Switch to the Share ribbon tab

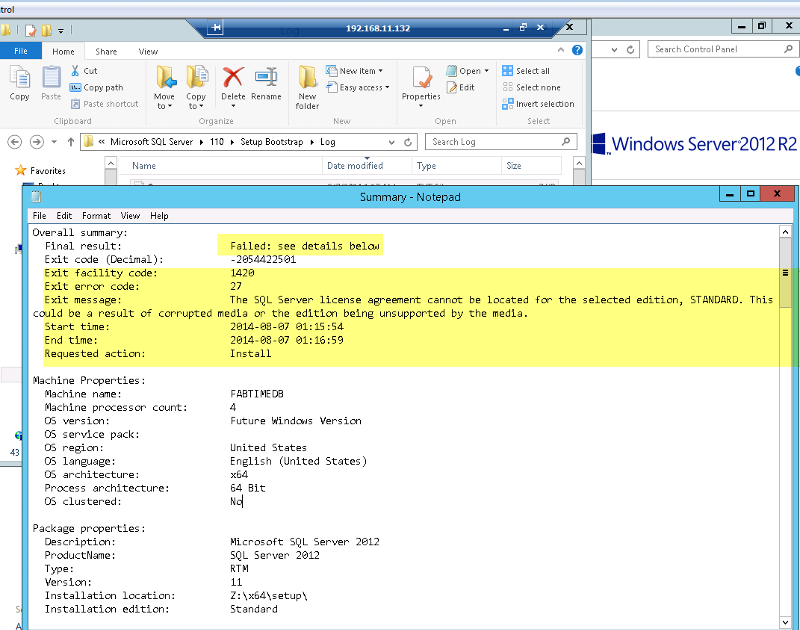[106, 52]
